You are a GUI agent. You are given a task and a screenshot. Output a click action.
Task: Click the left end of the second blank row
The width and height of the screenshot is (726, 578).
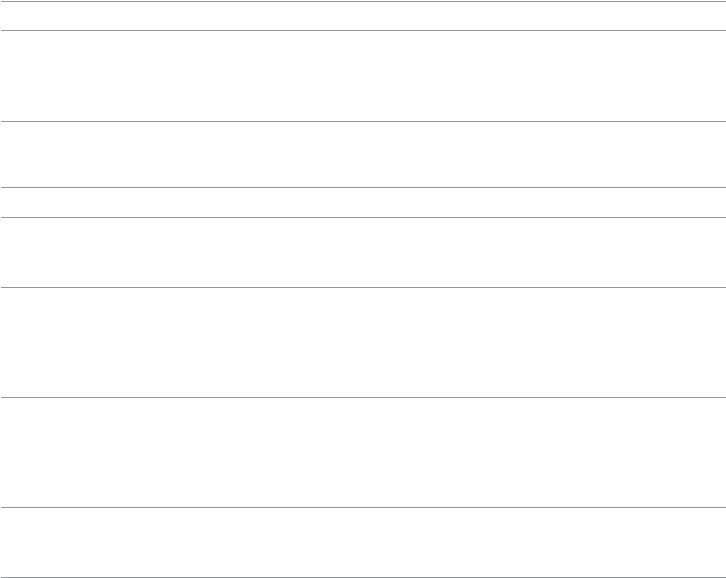click(x=12, y=76)
